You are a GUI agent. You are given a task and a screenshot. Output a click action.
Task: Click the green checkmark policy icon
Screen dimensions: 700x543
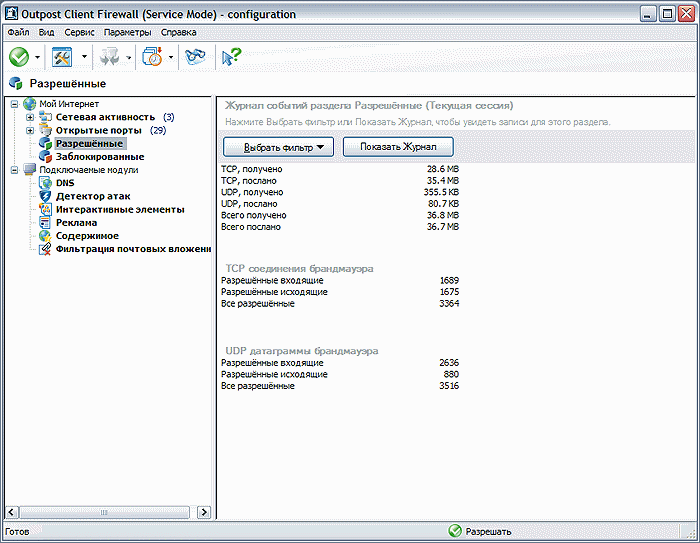[x=19, y=57]
